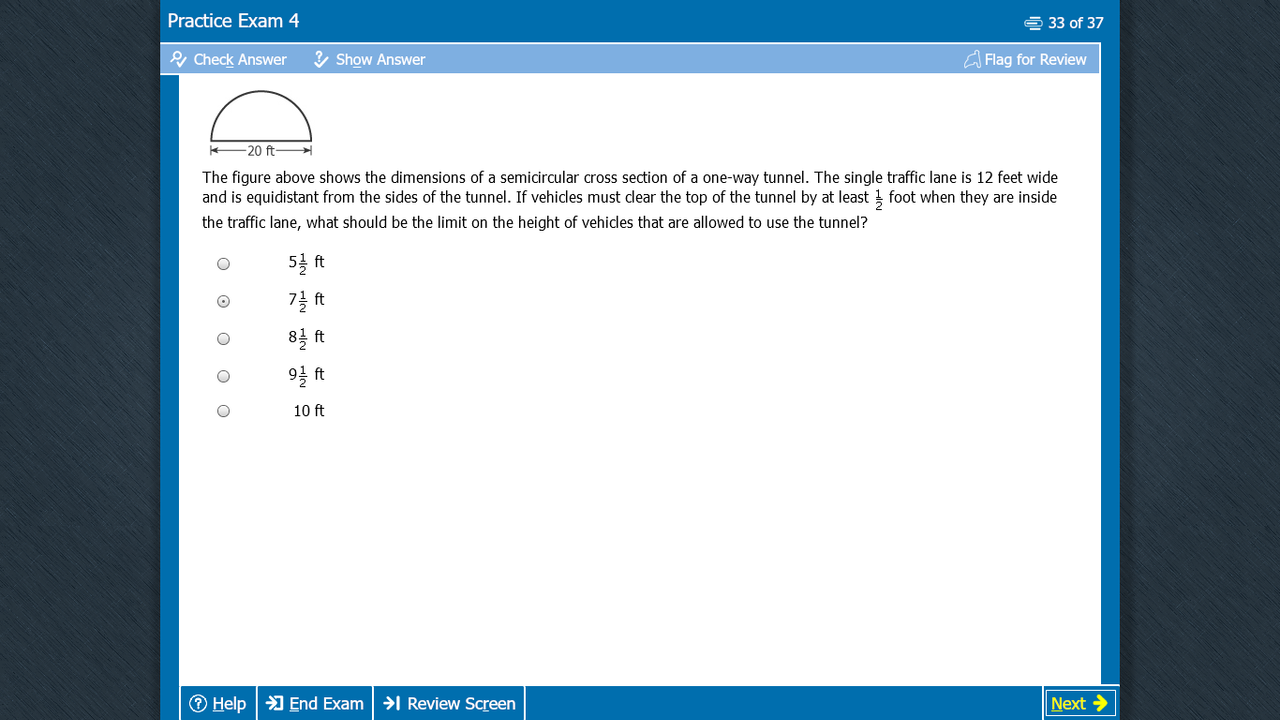Image resolution: width=1280 pixels, height=720 pixels.
Task: Open the Review Screen
Action: click(449, 703)
